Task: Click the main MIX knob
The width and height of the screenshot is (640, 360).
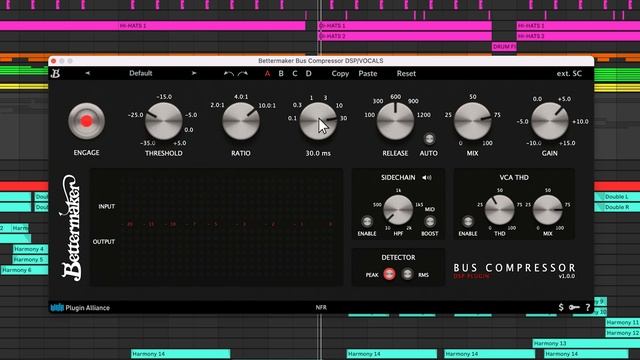Action: click(472, 121)
